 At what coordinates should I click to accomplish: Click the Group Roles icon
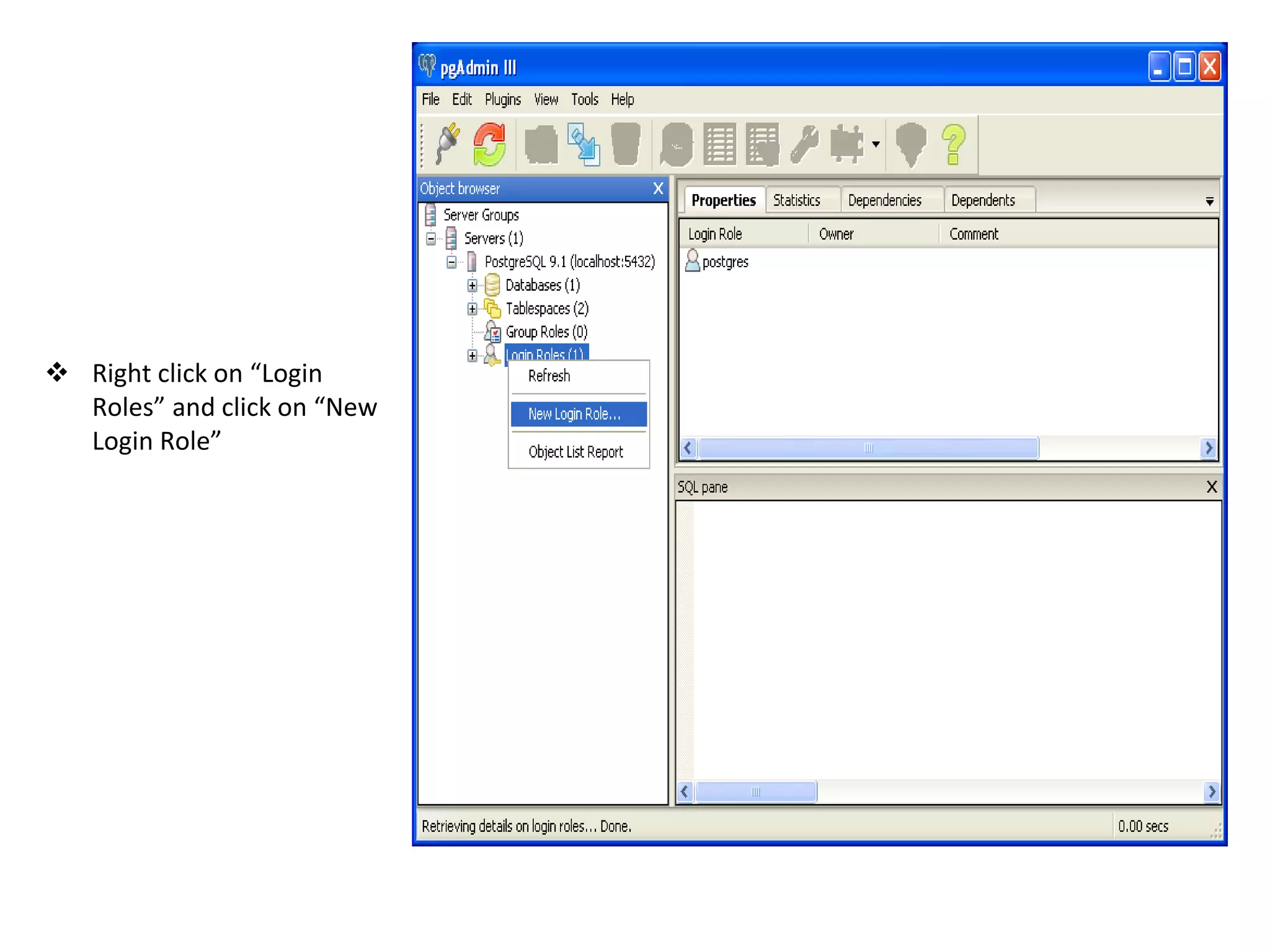tap(493, 332)
